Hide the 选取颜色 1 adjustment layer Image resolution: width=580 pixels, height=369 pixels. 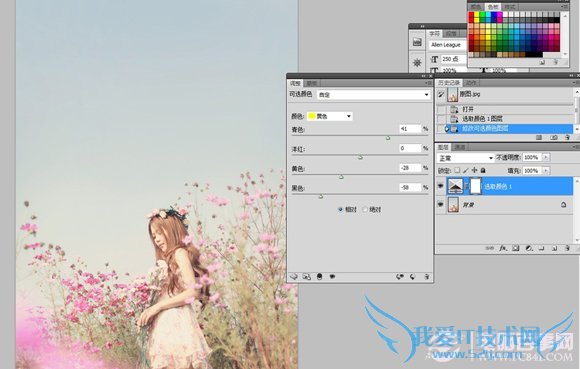[x=440, y=186]
